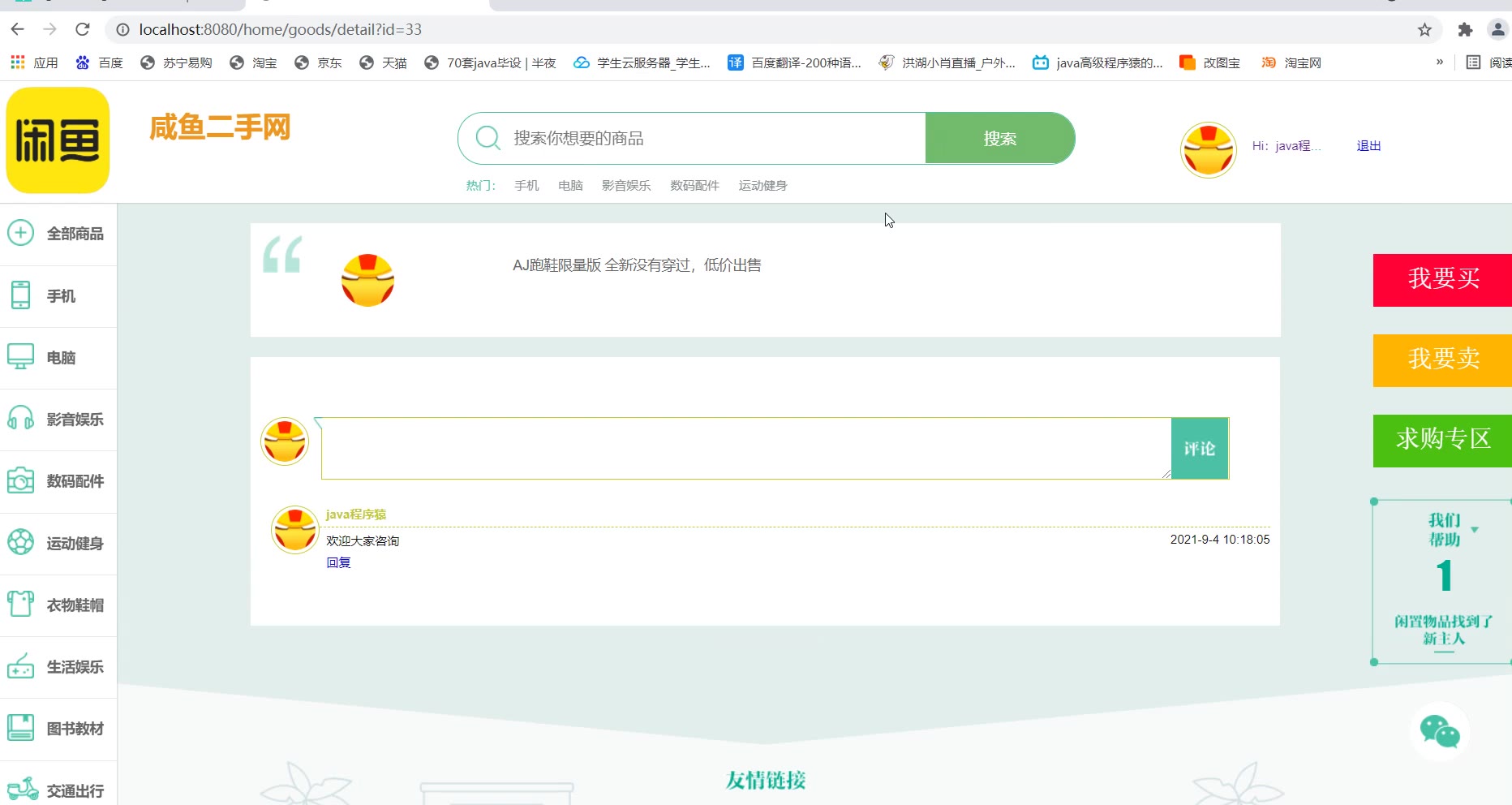
Task: Open the 电脑 sidebar category
Action: click(58, 358)
